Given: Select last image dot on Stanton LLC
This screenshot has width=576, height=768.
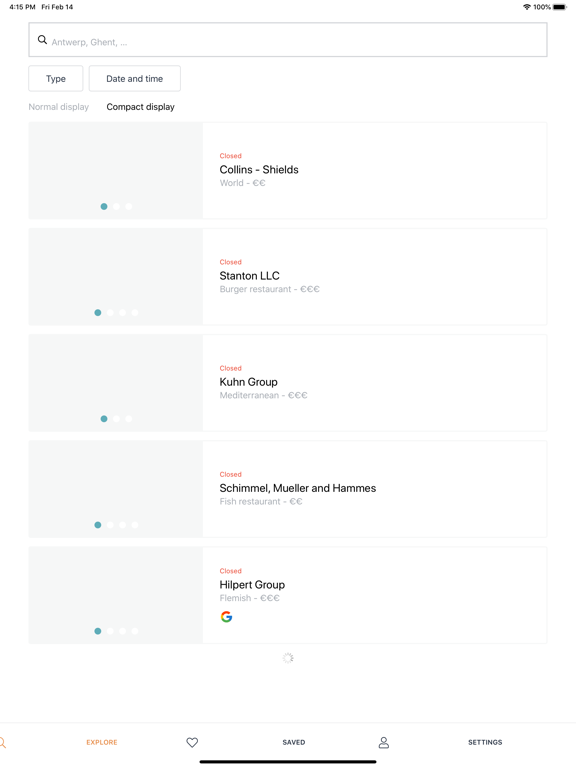Looking at the screenshot, I should coord(135,312).
